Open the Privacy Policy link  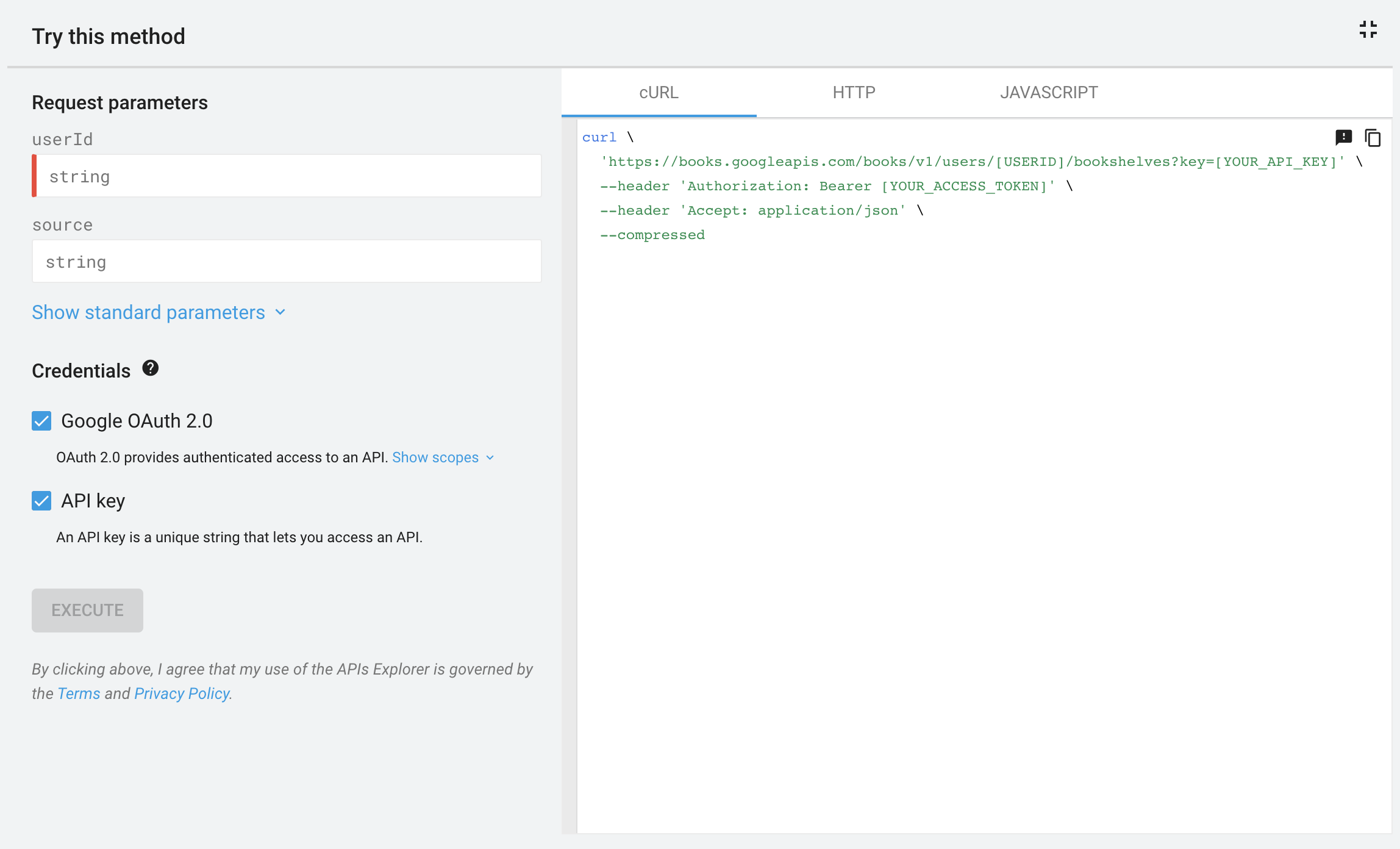coord(182,693)
